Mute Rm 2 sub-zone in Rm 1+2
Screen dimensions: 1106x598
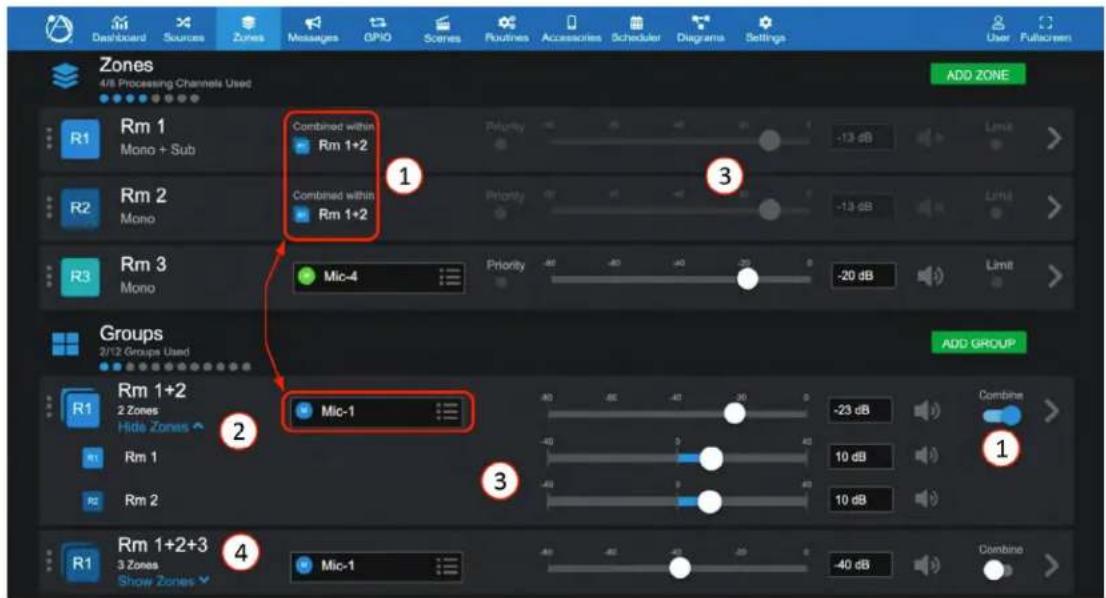[x=926, y=499]
